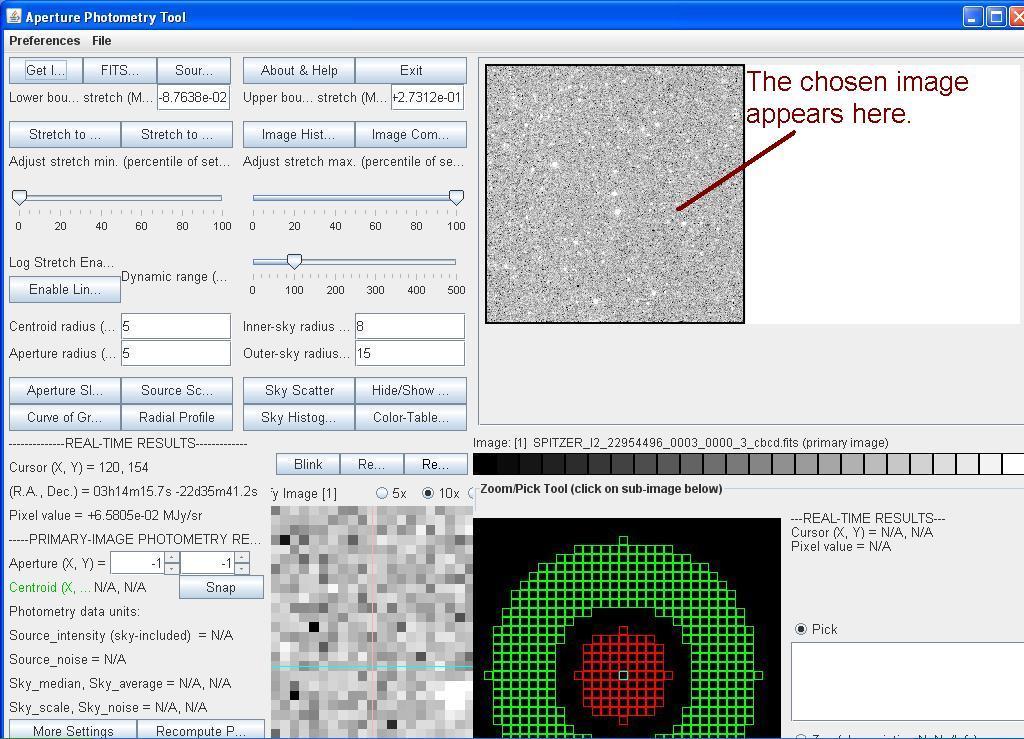Select the 10x zoom radio button
This screenshot has width=1024, height=739.
click(429, 493)
